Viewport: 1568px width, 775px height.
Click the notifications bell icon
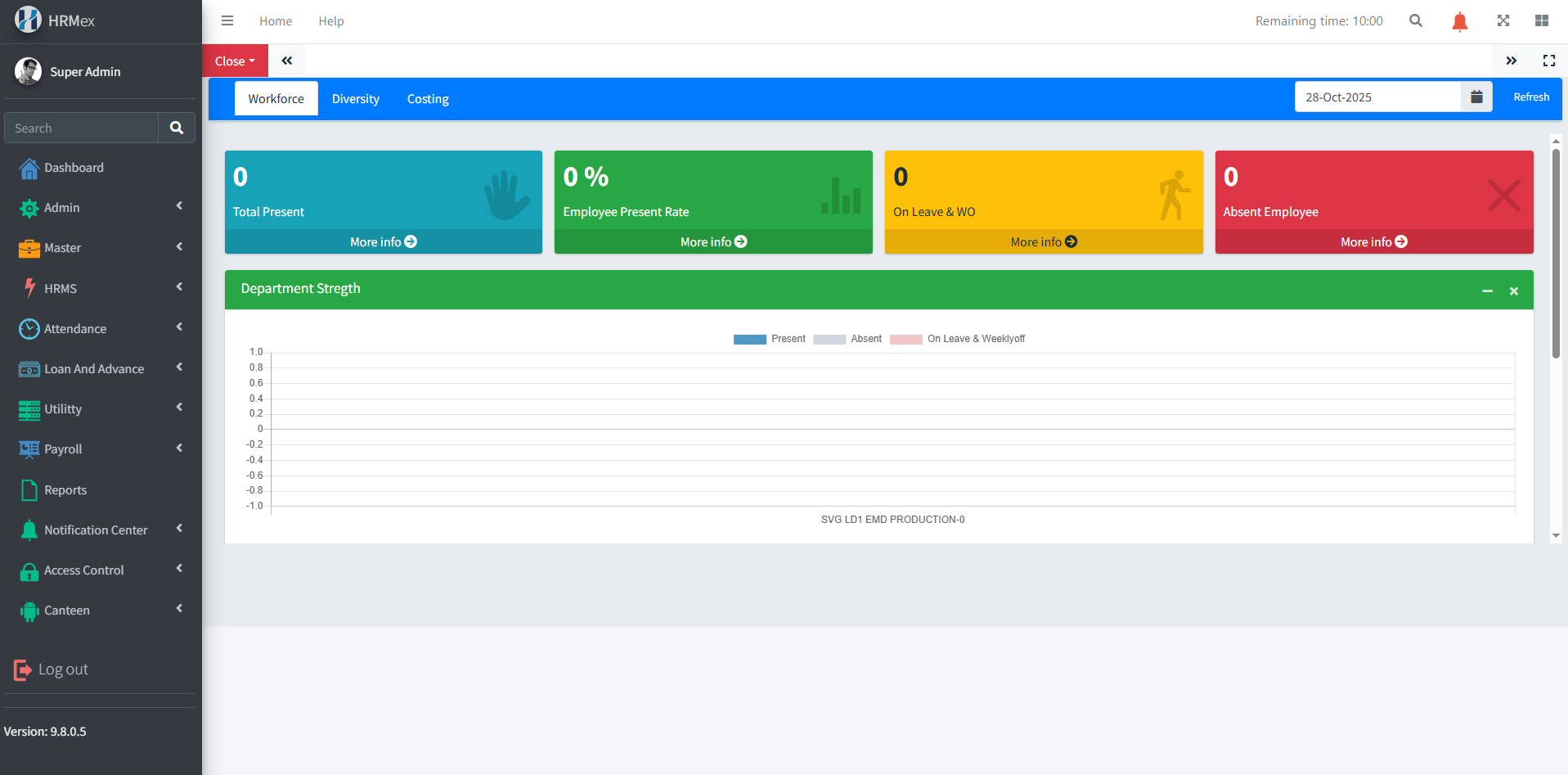point(1459,20)
